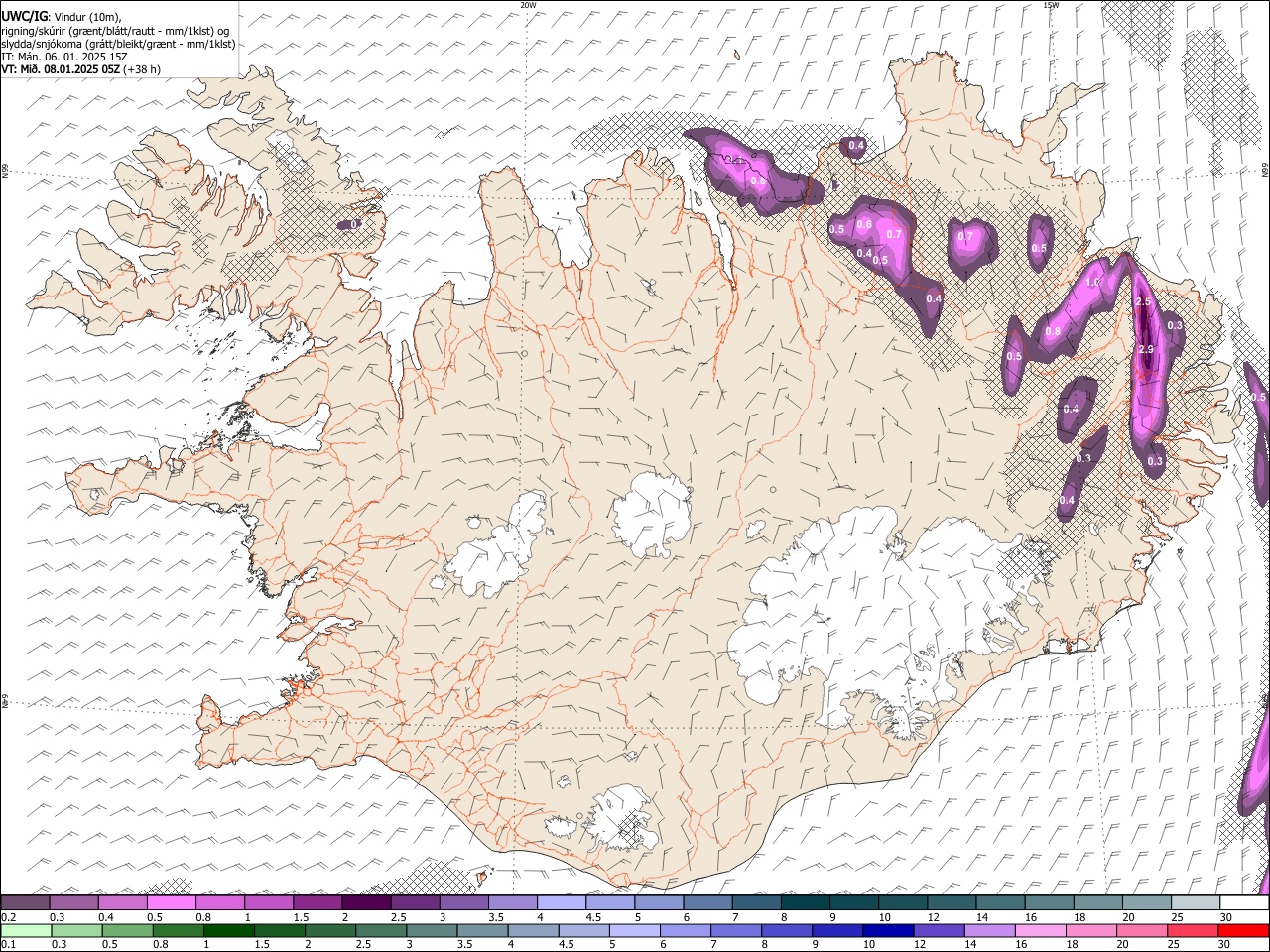Click the "0.1" label under lower legend
Image resolution: width=1270 pixels, height=952 pixels.
pos(8,944)
